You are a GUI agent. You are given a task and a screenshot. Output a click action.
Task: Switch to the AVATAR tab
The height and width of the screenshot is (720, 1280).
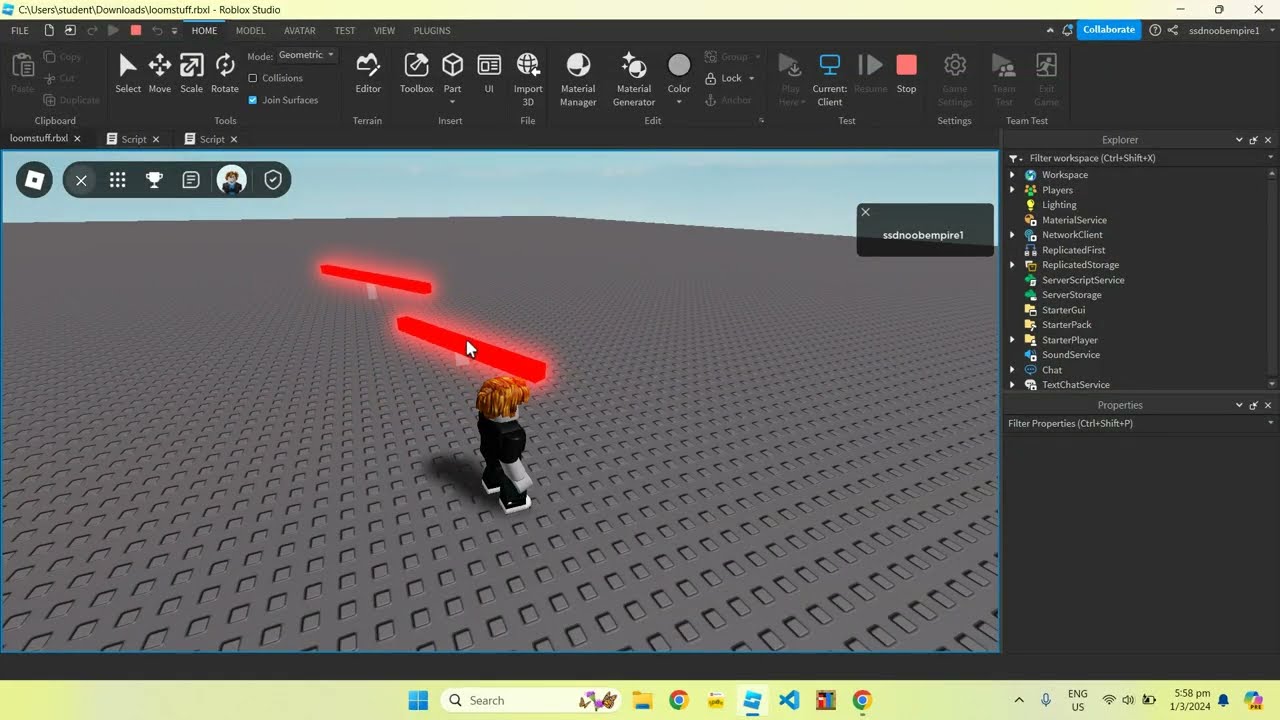[300, 31]
